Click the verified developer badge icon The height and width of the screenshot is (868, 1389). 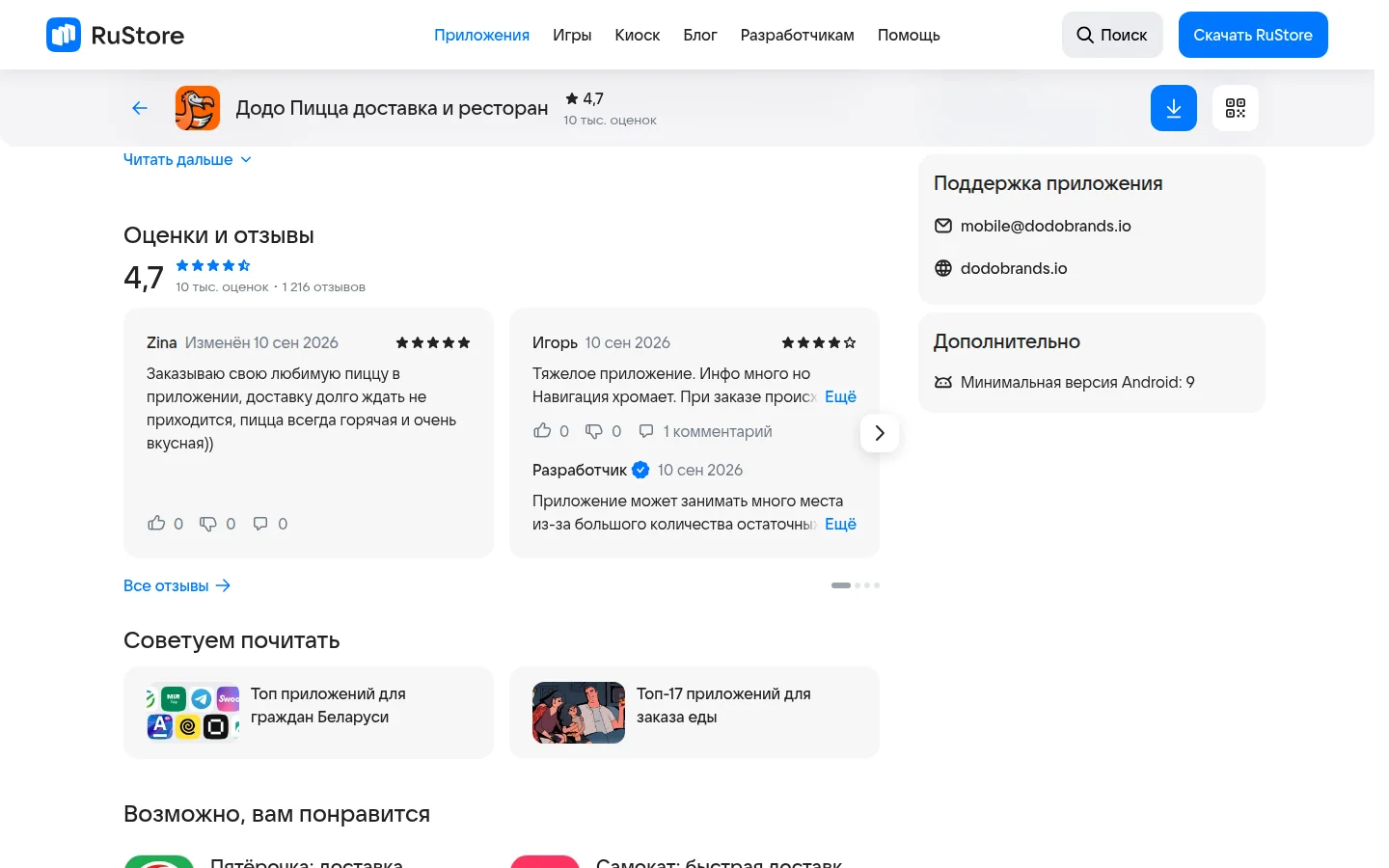(x=640, y=470)
